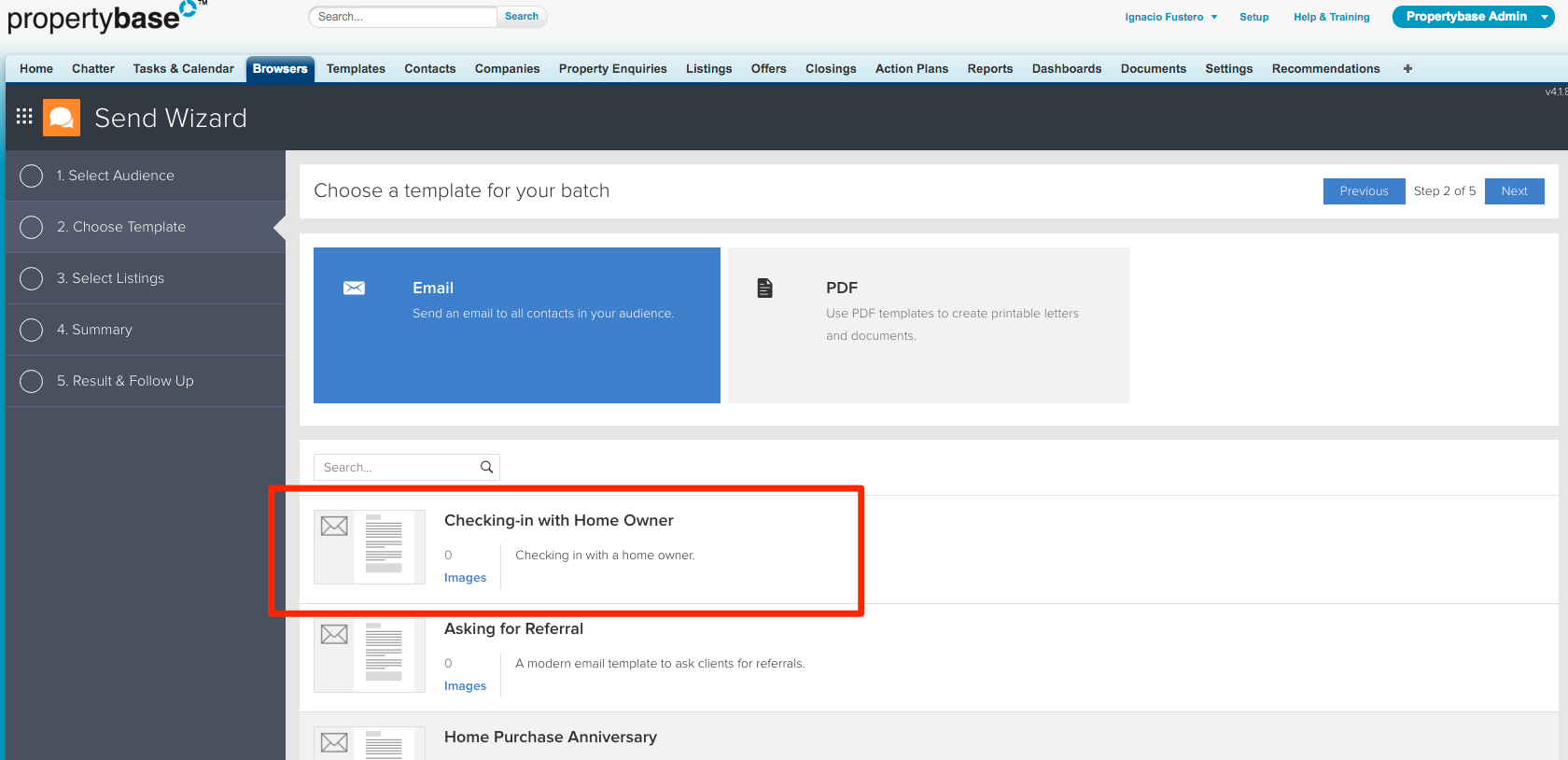Click the Next button
1568x760 pixels.
[x=1515, y=190]
